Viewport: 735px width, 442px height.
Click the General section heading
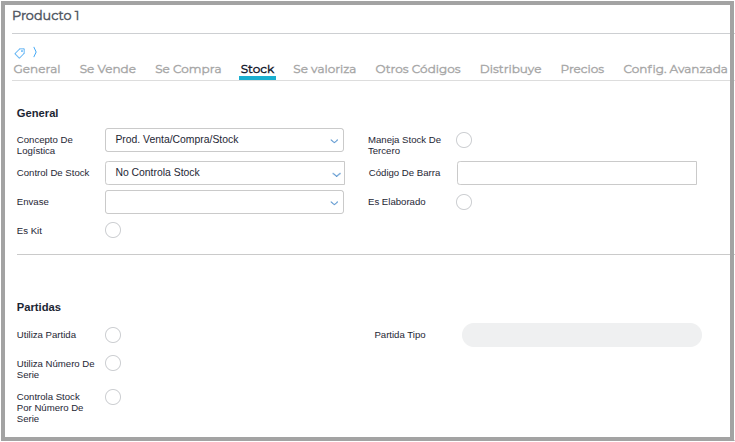pyautogui.click(x=38, y=113)
